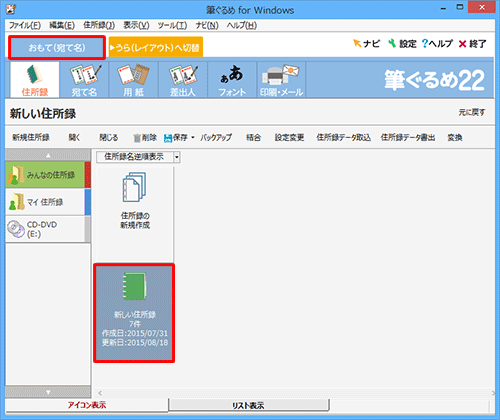Click the 住所録の新規作成 new address book icon
The height and width of the screenshot is (420, 500).
(135, 201)
